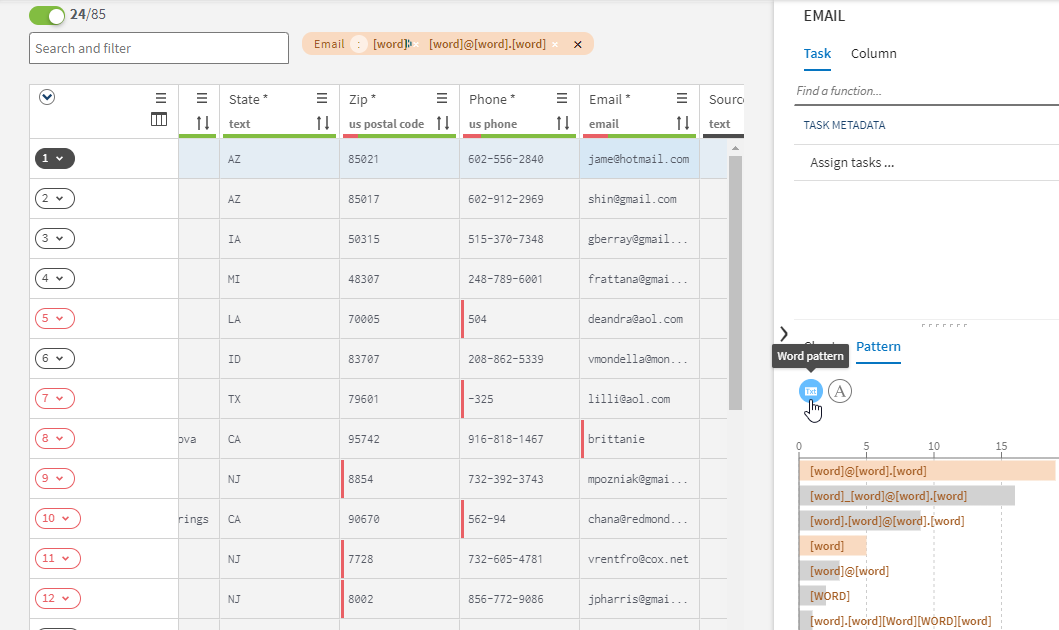Sort the Phone column
Image resolution: width=1059 pixels, height=630 pixels.
pos(563,123)
